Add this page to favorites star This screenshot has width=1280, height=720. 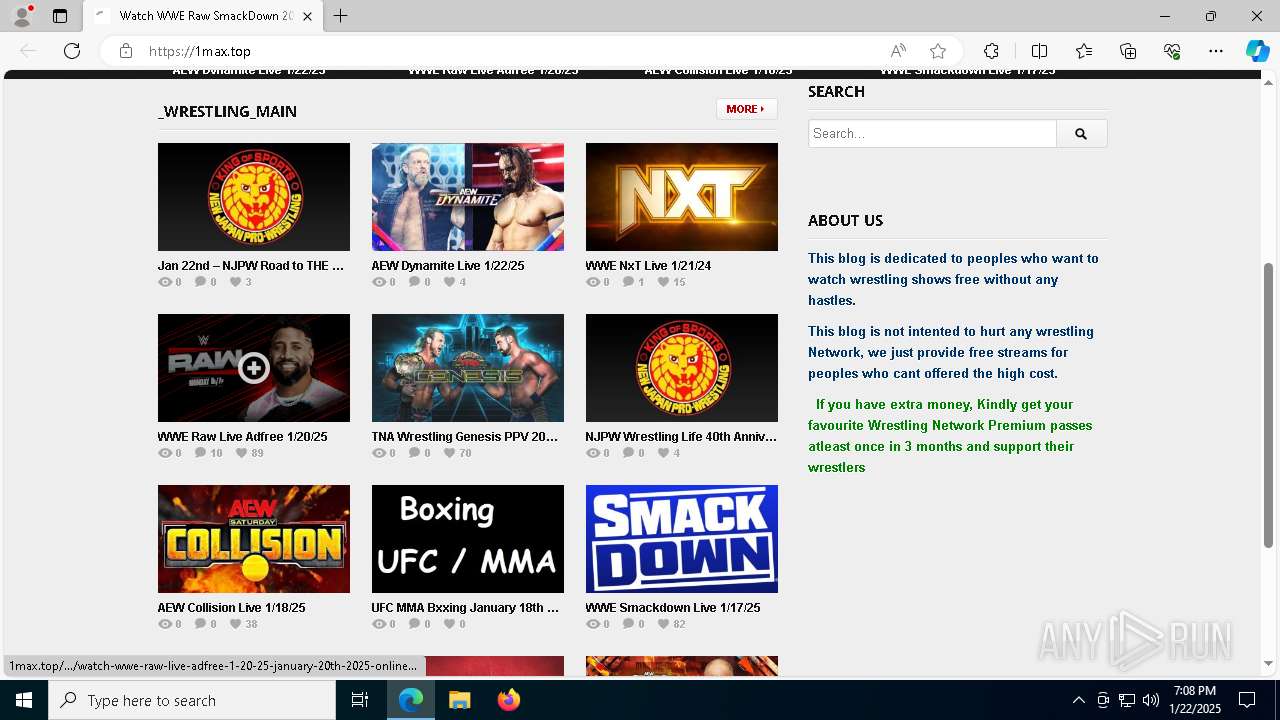[938, 51]
